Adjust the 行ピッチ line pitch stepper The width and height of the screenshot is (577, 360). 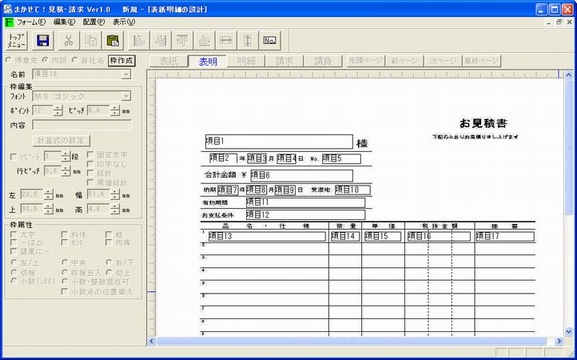pos(66,171)
